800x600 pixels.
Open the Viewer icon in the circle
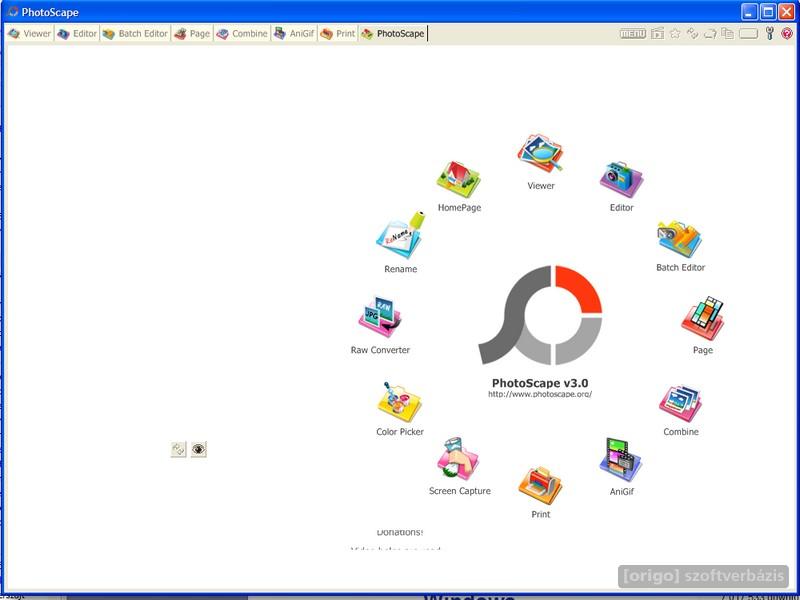click(540, 154)
